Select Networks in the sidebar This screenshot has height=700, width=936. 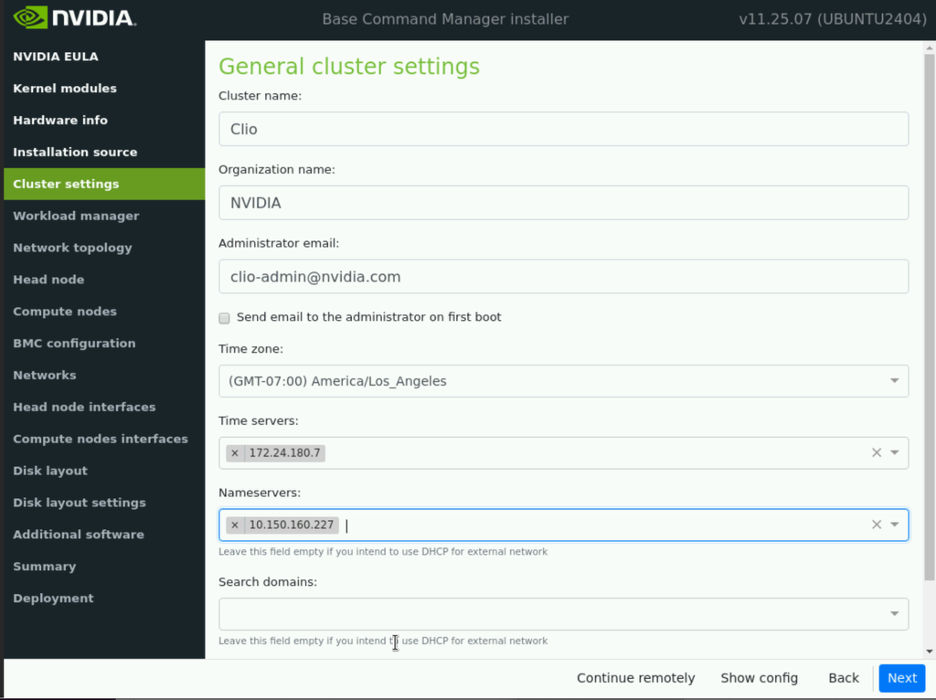tap(104, 375)
